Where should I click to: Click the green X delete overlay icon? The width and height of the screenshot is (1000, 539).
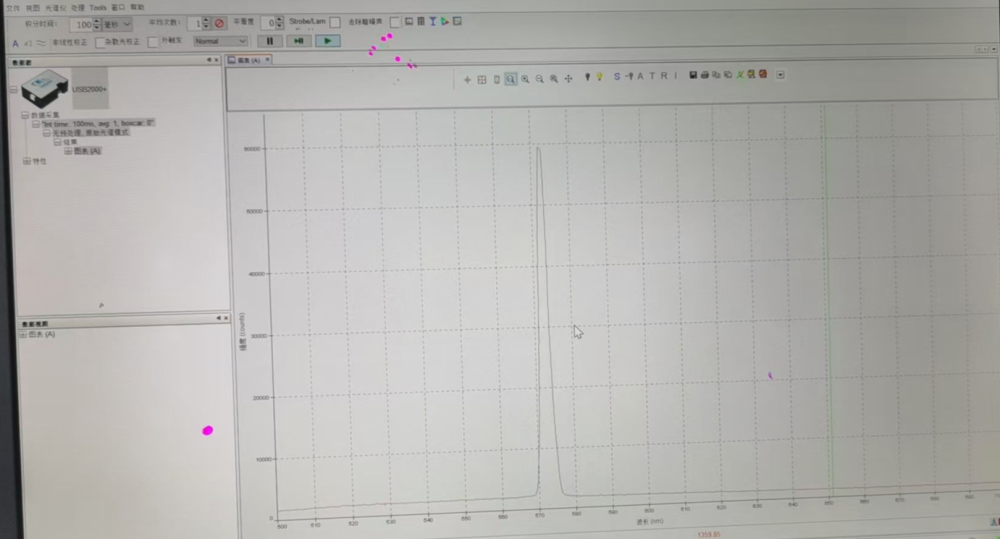pos(740,75)
